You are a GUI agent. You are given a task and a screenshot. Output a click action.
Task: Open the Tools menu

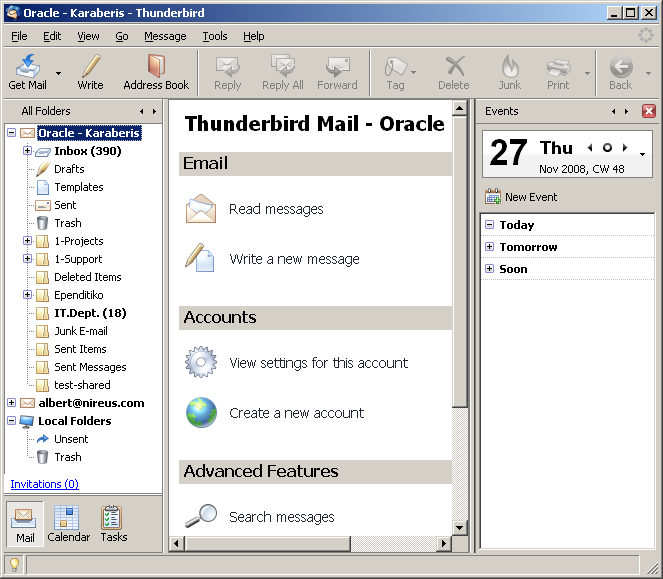tap(215, 36)
